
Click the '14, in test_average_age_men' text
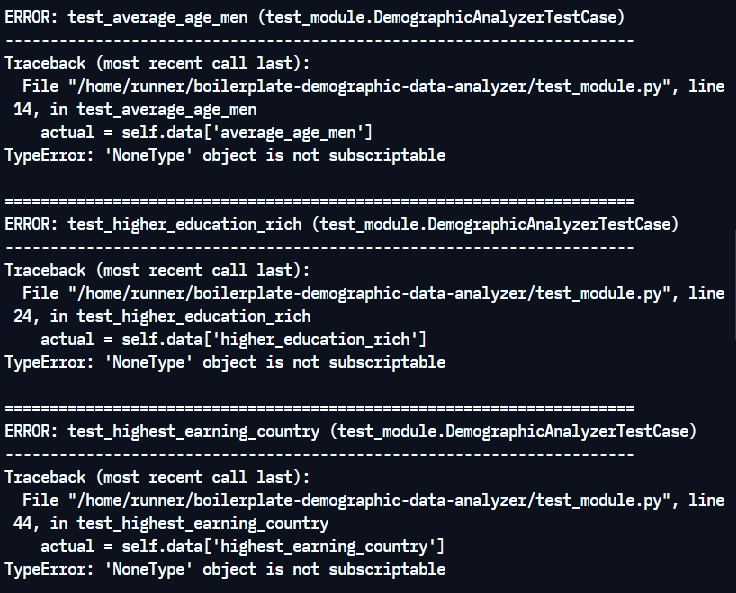click(135, 109)
